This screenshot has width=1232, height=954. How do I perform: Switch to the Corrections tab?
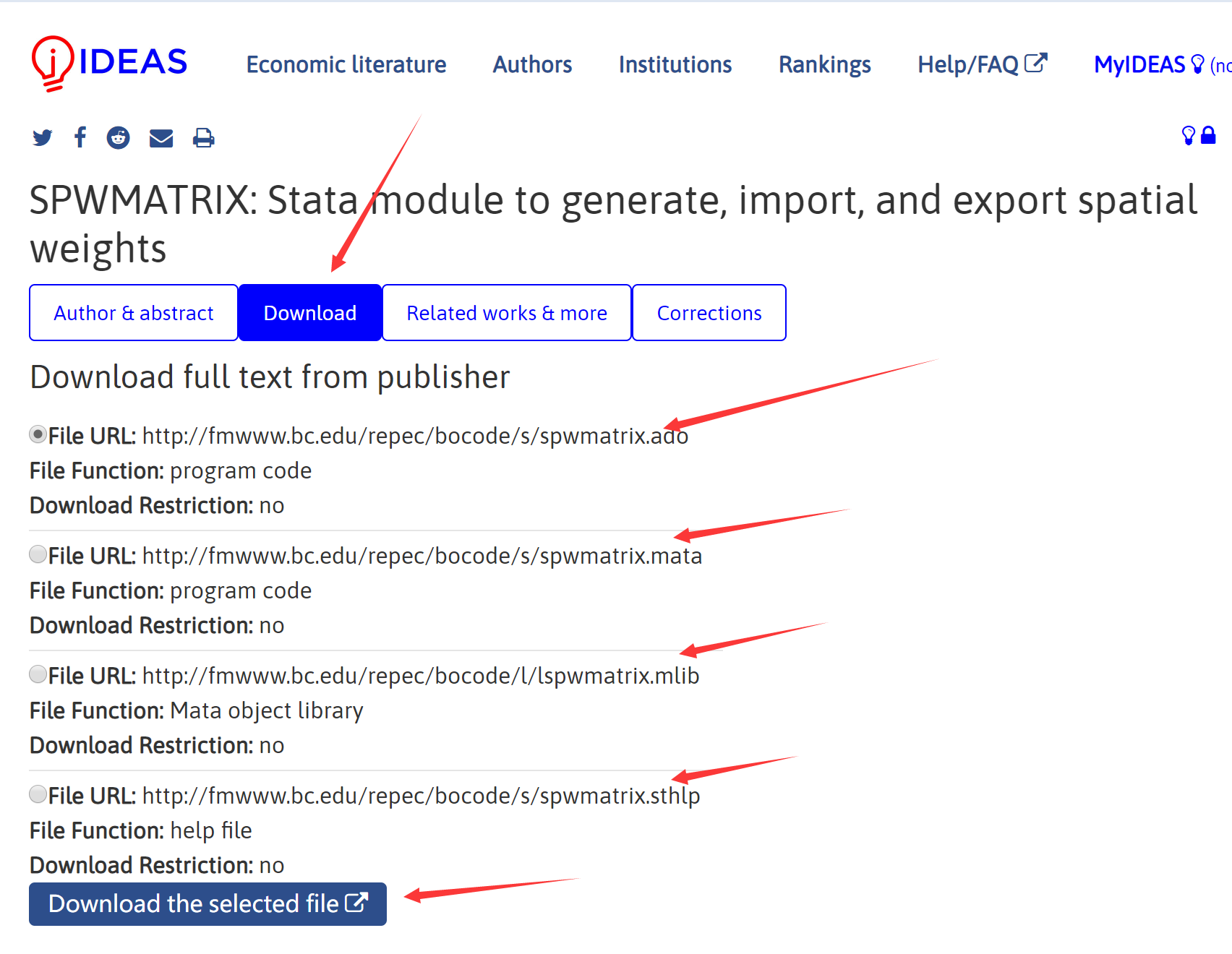[709, 312]
